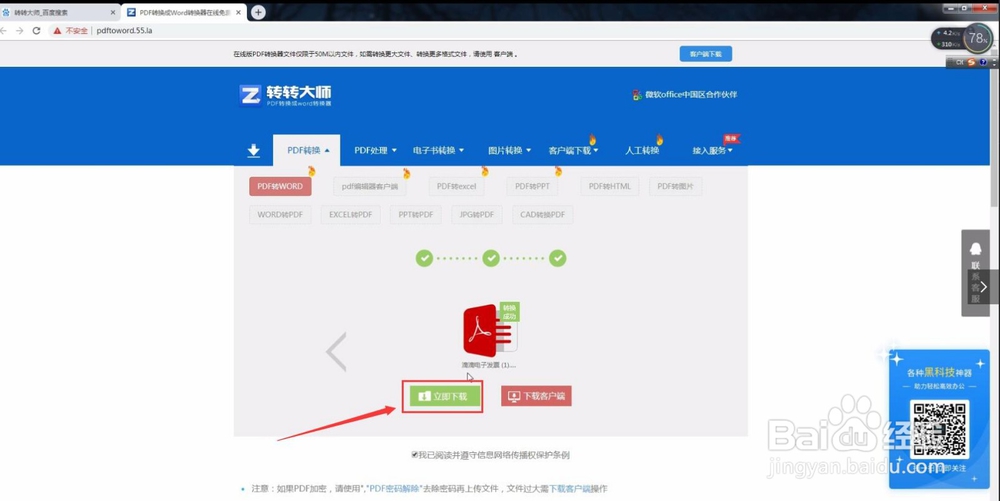Select the EXCEL转PDF option
This screenshot has width=1000, height=501.
(x=350, y=215)
